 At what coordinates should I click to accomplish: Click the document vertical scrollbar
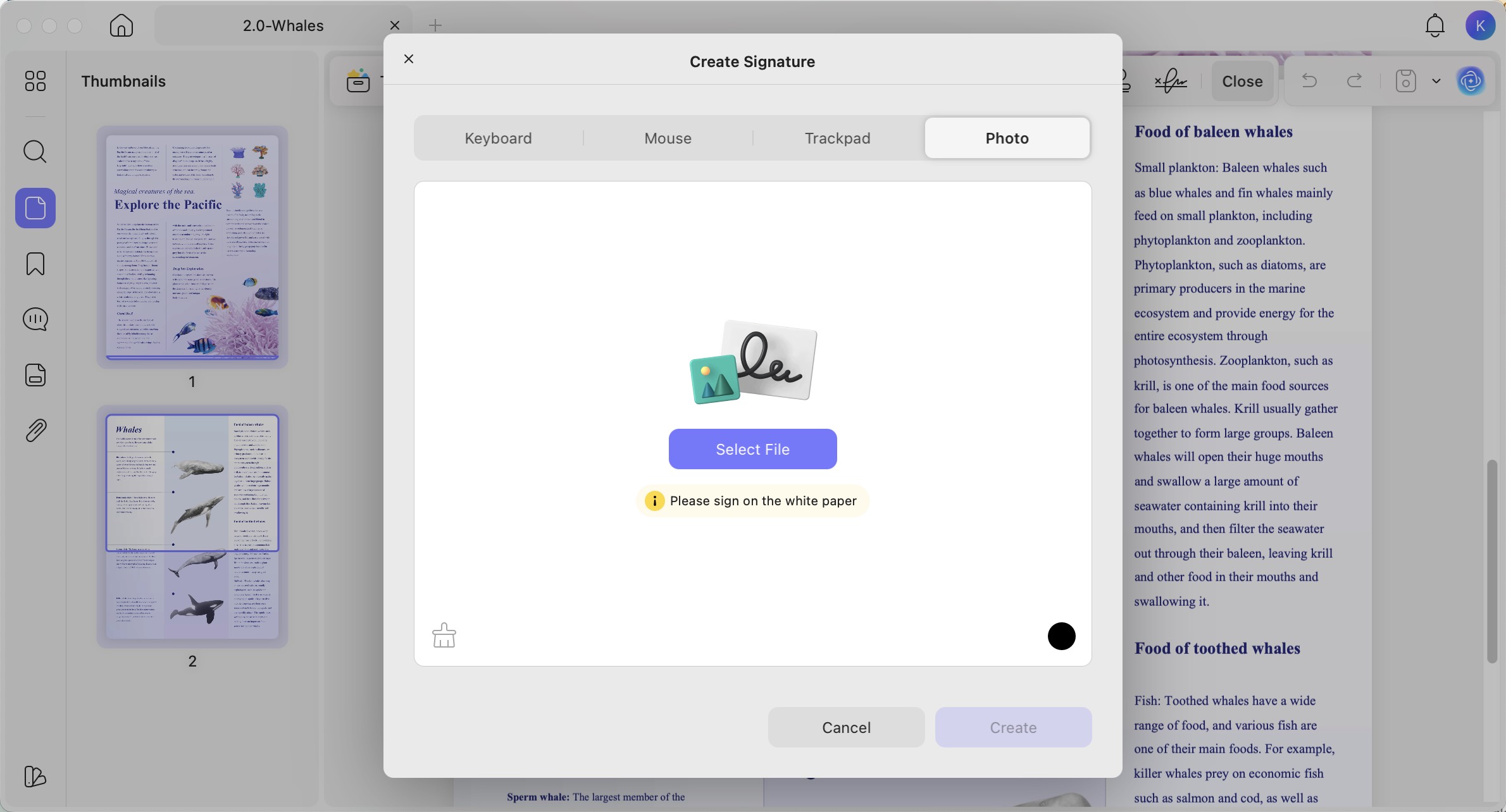pos(1492,562)
